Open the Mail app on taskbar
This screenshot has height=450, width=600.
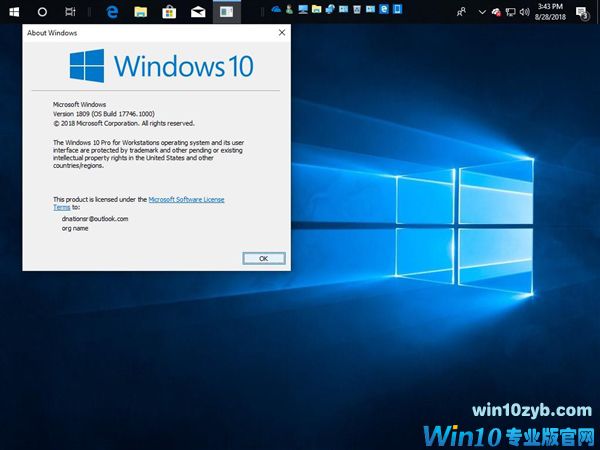pos(198,12)
